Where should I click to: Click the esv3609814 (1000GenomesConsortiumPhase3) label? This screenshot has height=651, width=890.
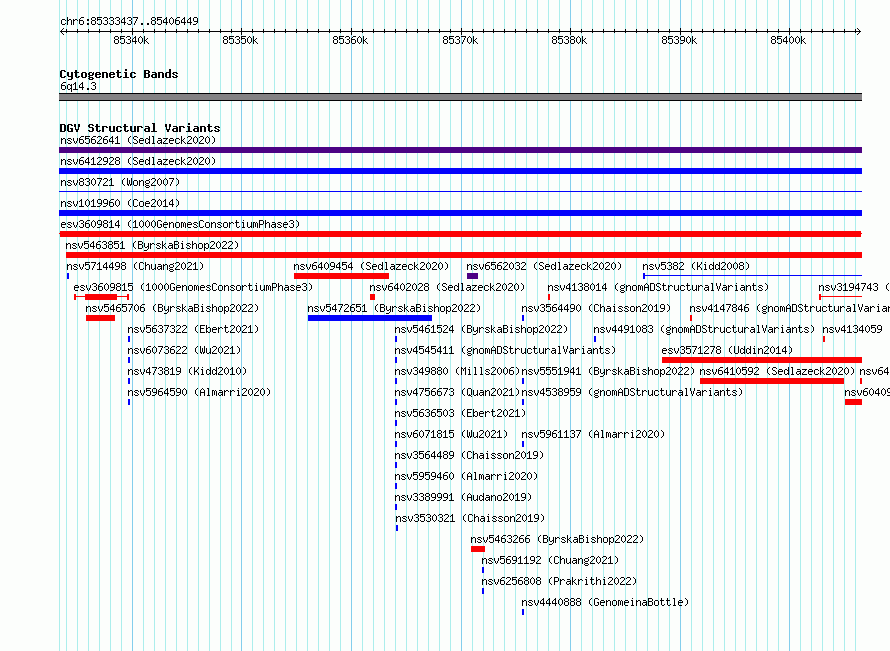click(x=180, y=224)
